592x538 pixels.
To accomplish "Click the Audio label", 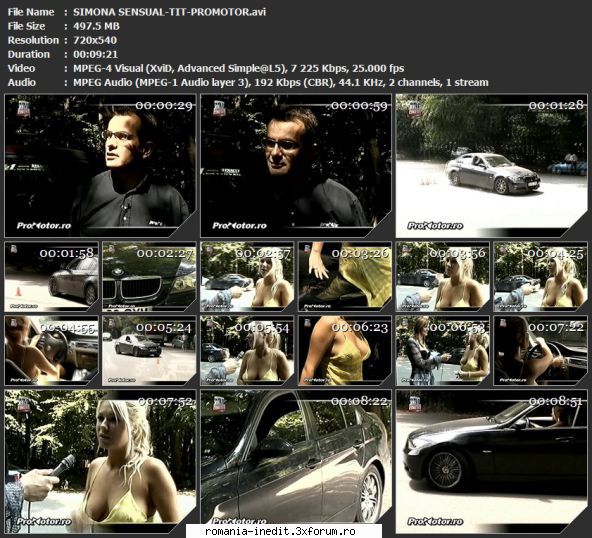I will click(x=22, y=82).
